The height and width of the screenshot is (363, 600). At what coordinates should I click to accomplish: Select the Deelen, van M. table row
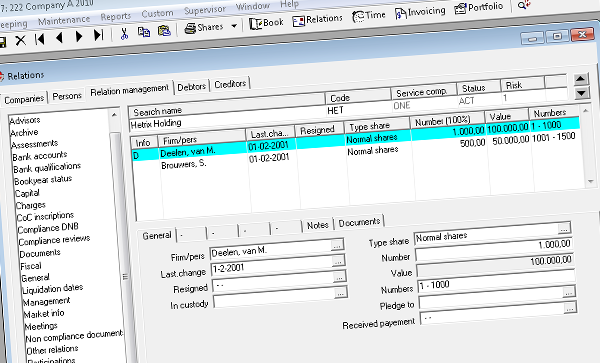(355, 140)
